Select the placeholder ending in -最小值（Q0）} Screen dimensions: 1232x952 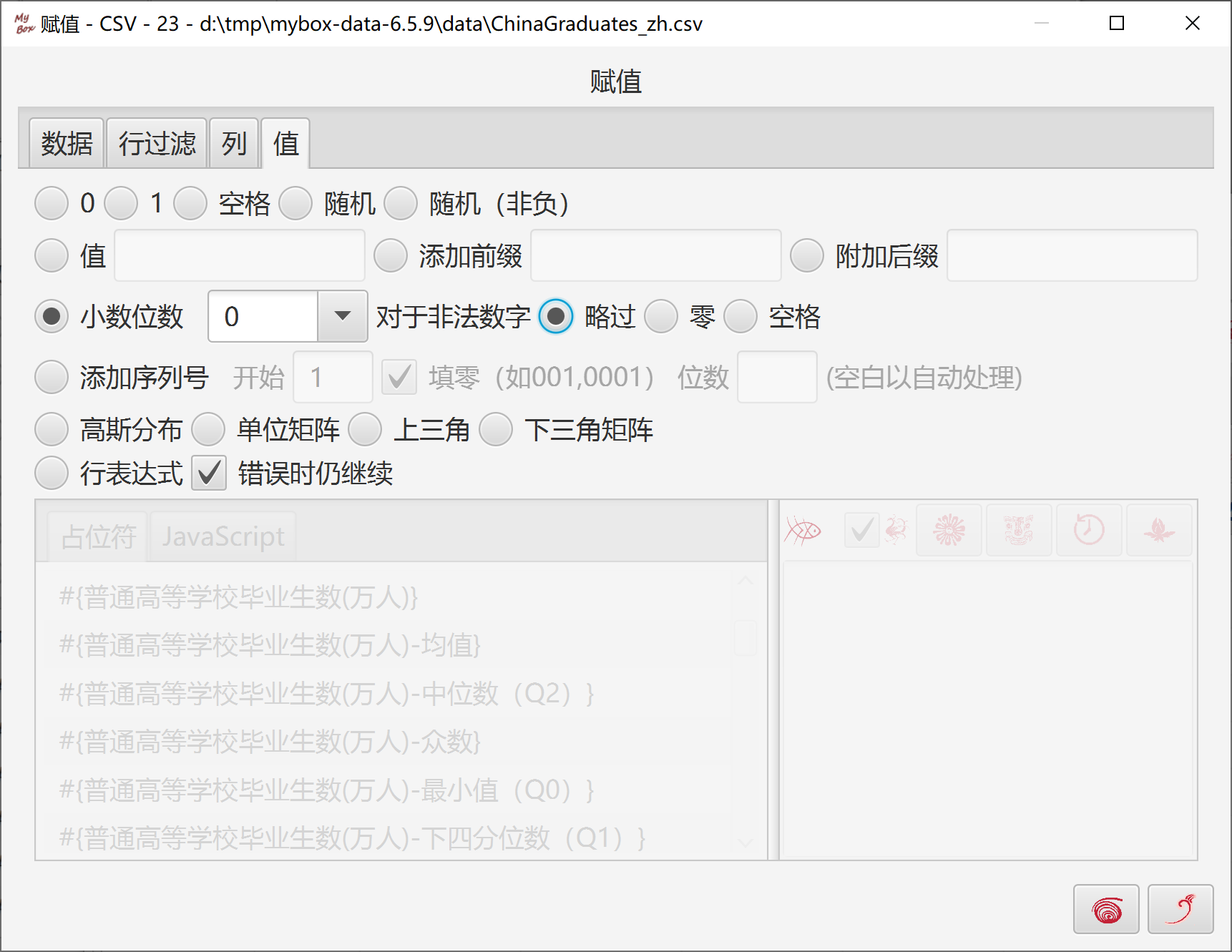coord(386,790)
